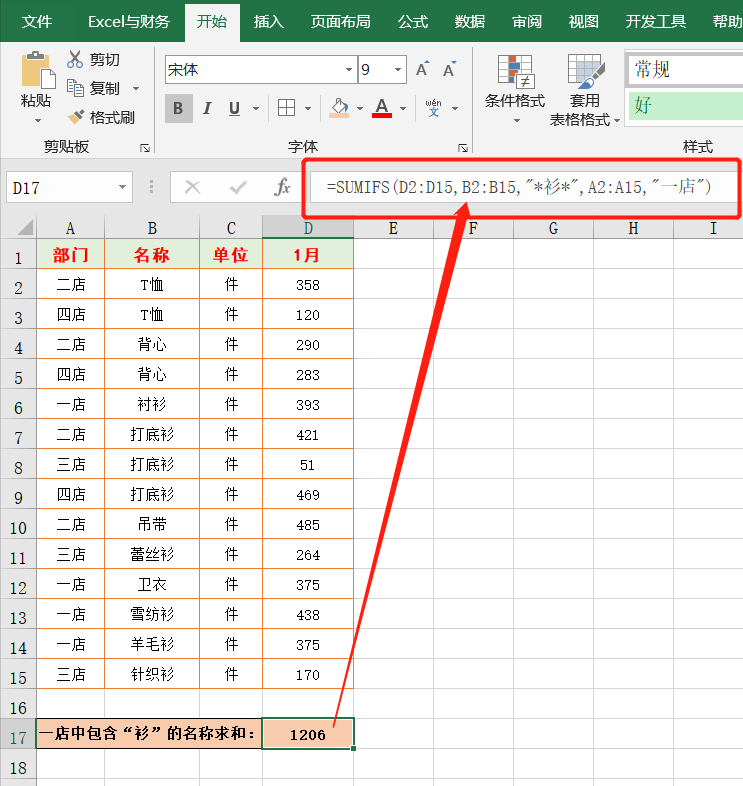Expand the font size dropdown
The image size is (743, 786).
pos(399,70)
